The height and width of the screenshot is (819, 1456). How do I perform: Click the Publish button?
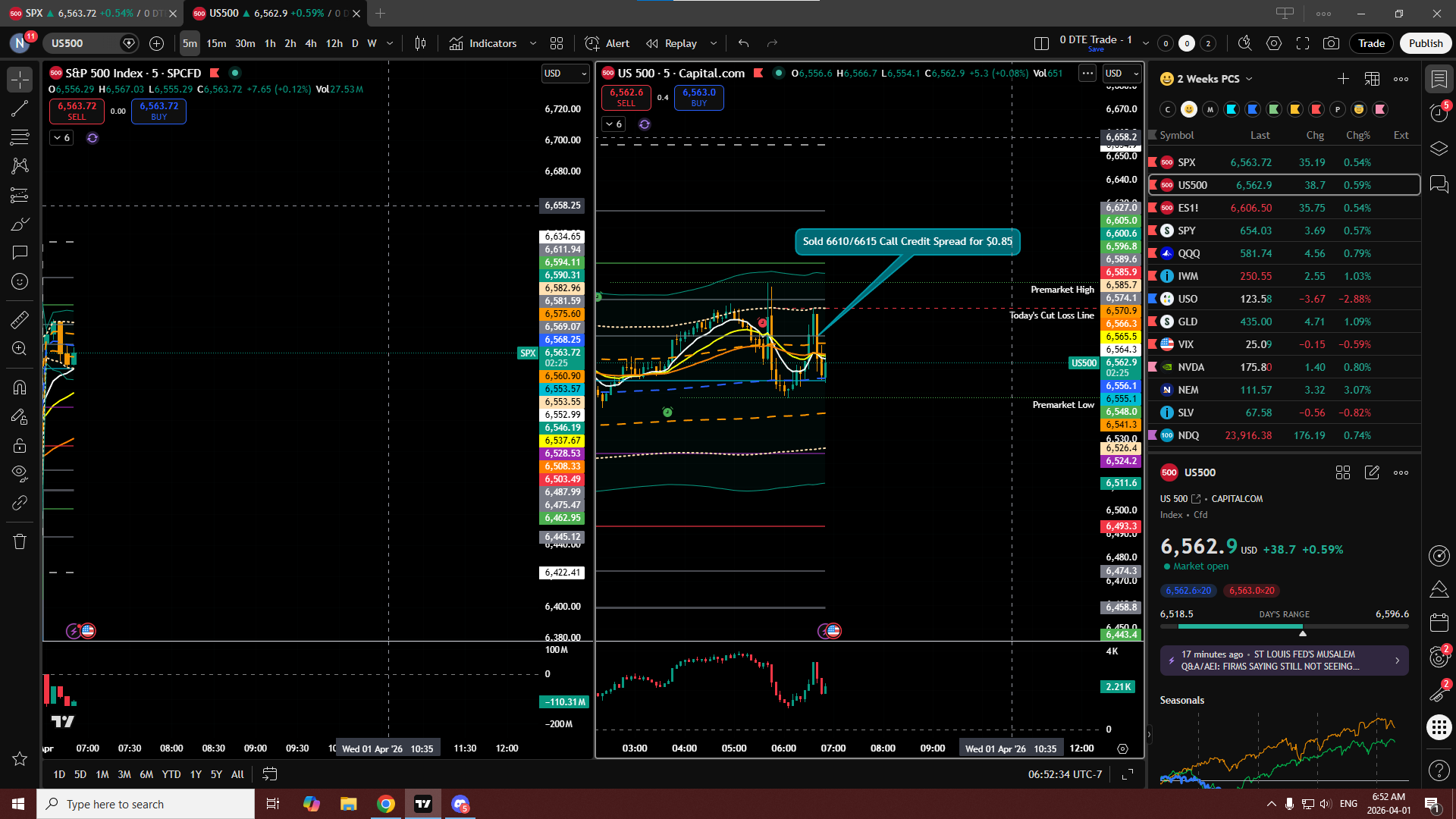1425,43
